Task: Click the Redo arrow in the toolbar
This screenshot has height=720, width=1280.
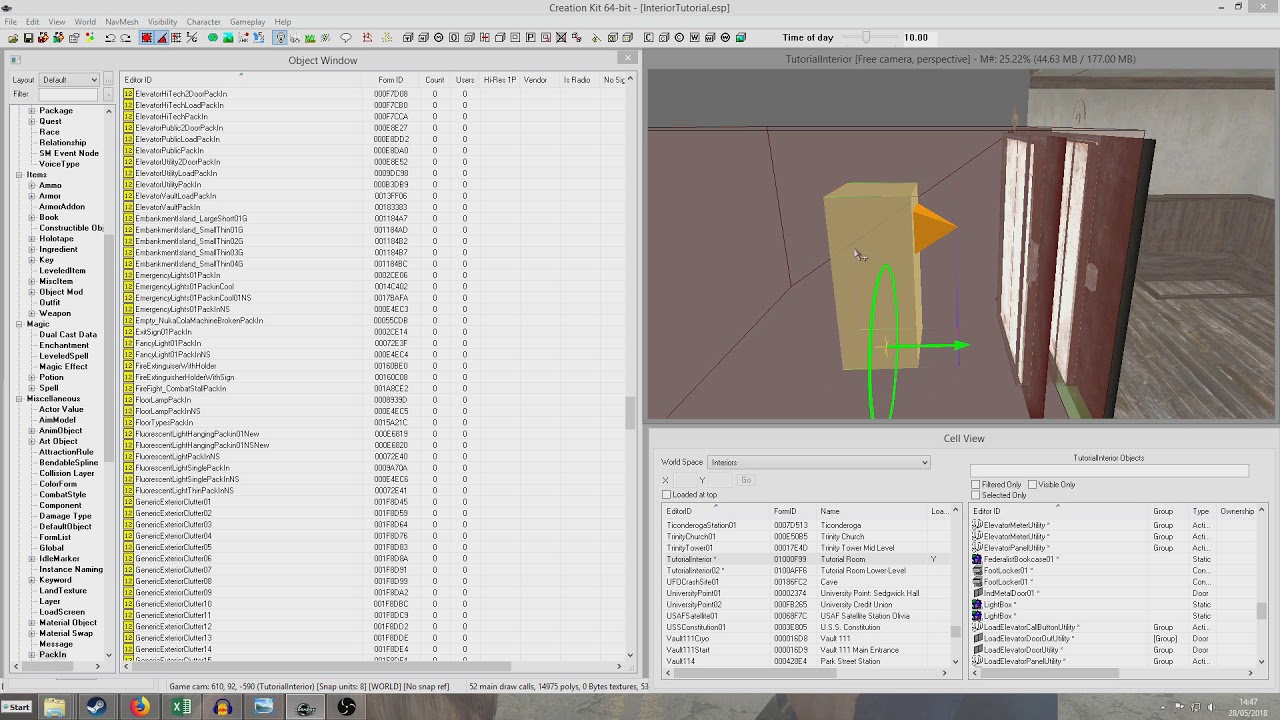Action: (x=125, y=38)
